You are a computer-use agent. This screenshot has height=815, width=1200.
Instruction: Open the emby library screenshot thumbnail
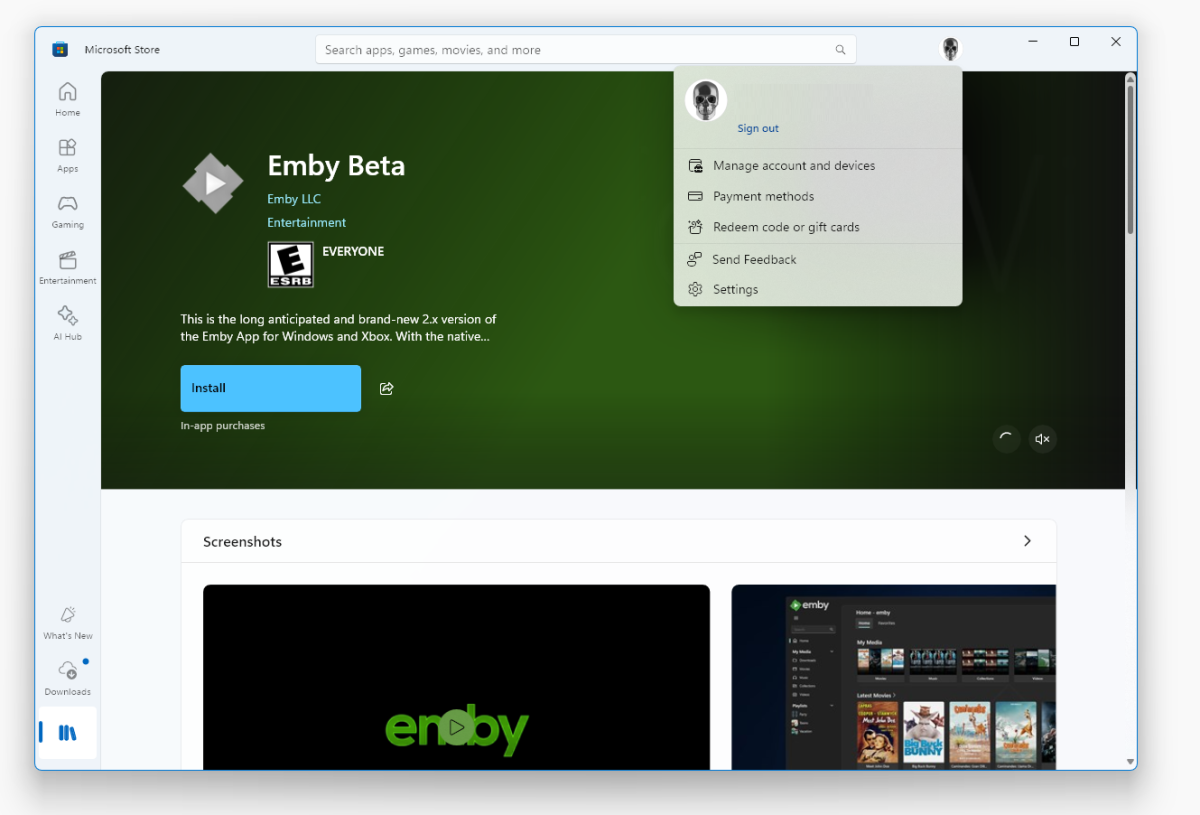[894, 677]
